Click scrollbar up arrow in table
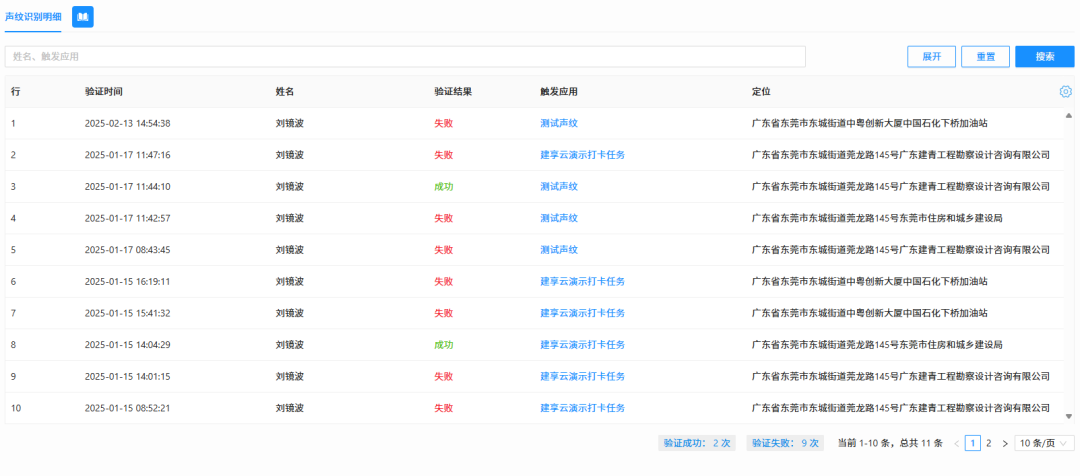This screenshot has height=476, width=1080. click(1068, 115)
